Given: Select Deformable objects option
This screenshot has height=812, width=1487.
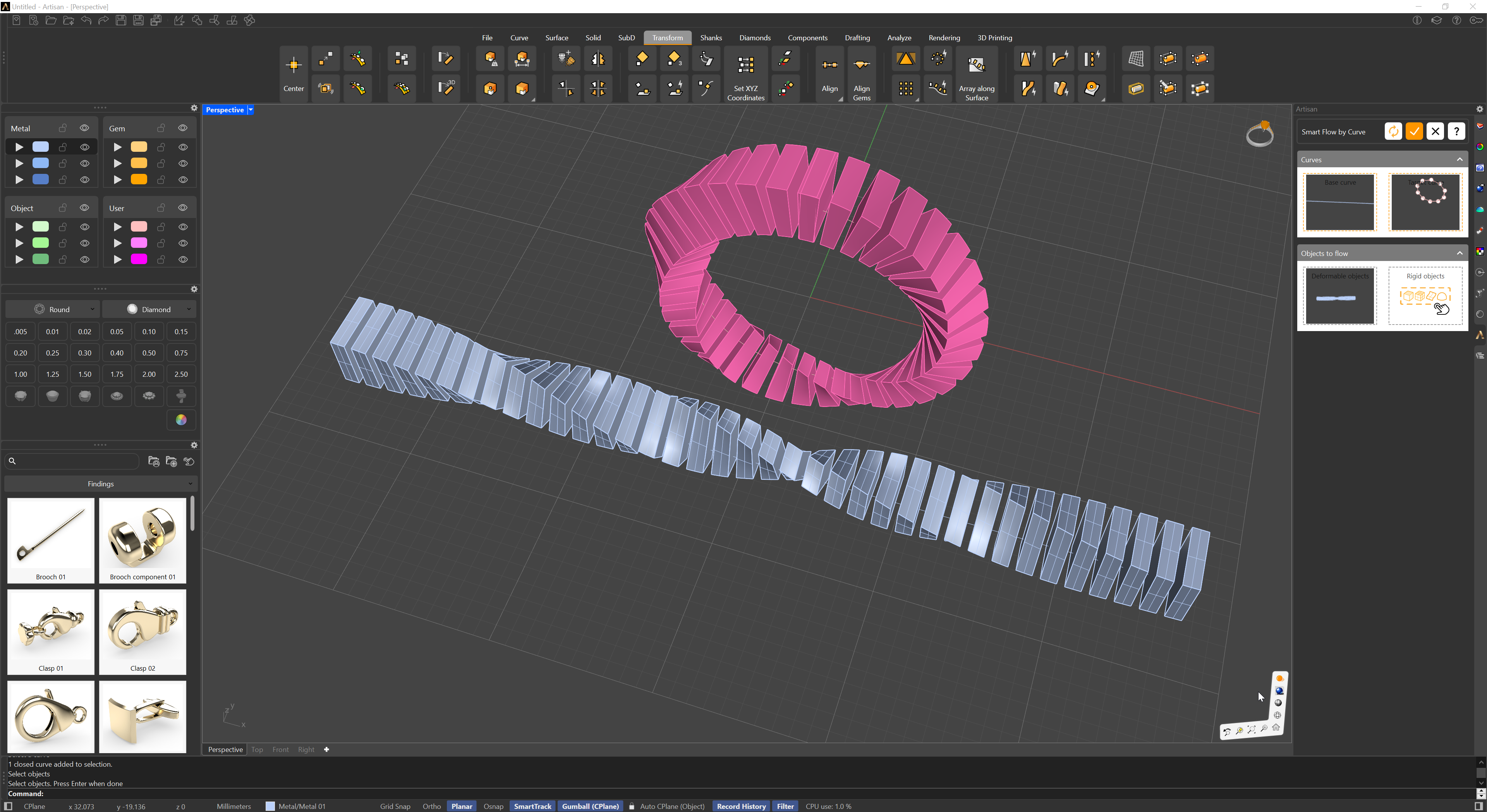Looking at the screenshot, I should [x=1340, y=295].
